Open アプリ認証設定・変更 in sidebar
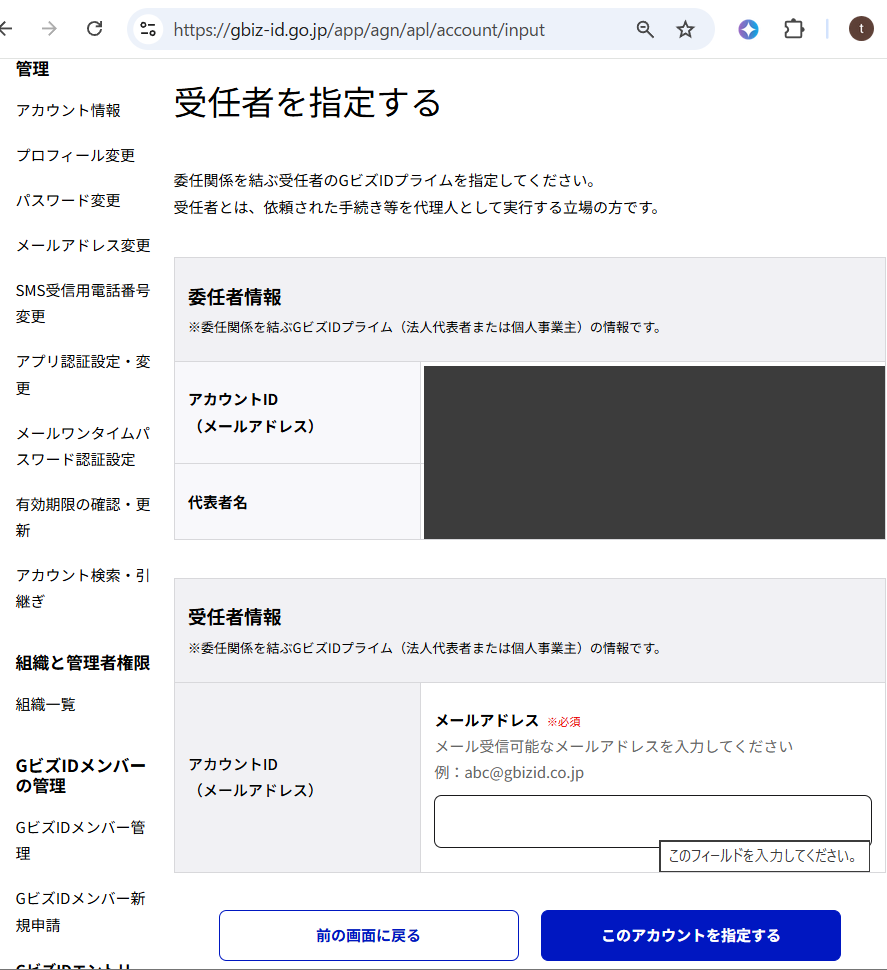 83,374
